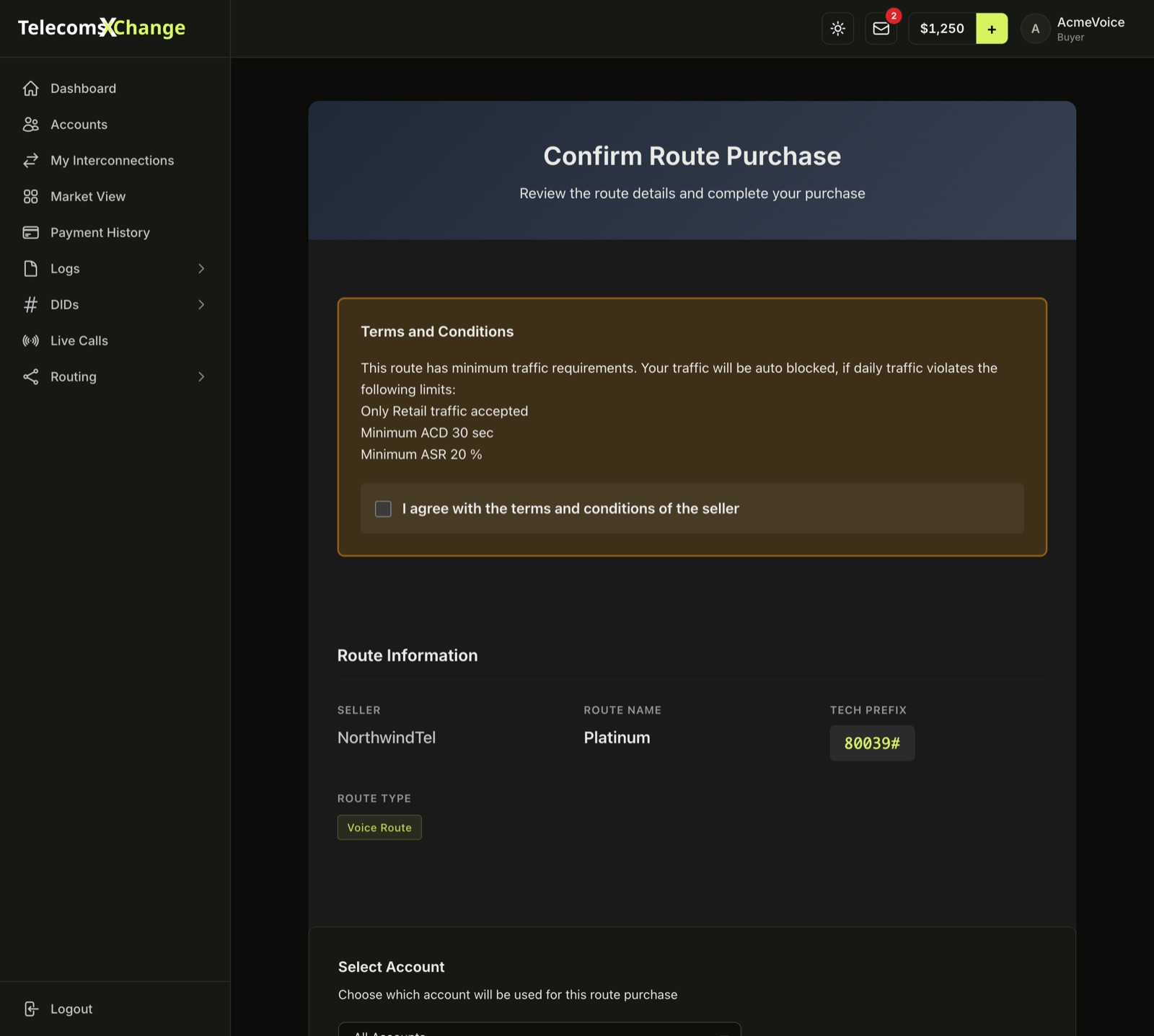Click the Logs file icon
1154x1036 pixels.
[30, 268]
